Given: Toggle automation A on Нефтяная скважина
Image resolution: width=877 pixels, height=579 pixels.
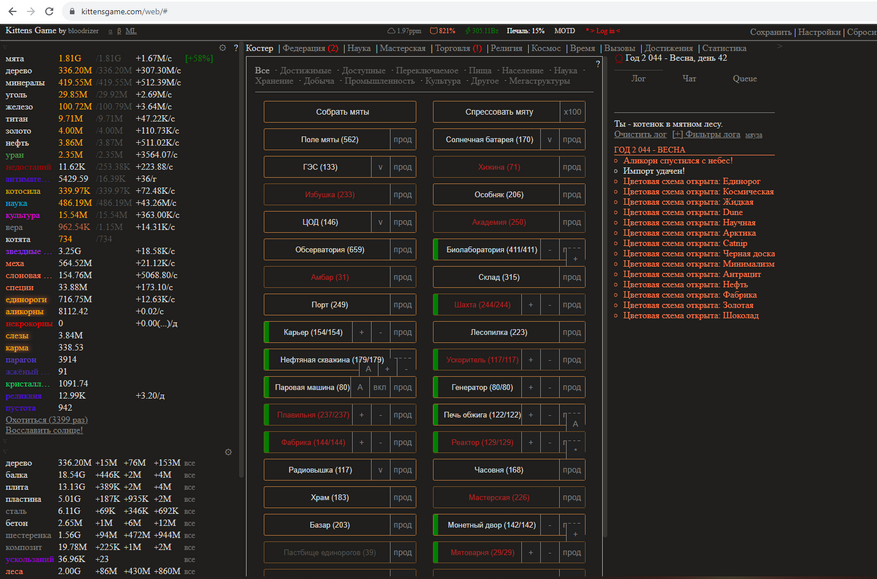Looking at the screenshot, I should click(x=368, y=369).
